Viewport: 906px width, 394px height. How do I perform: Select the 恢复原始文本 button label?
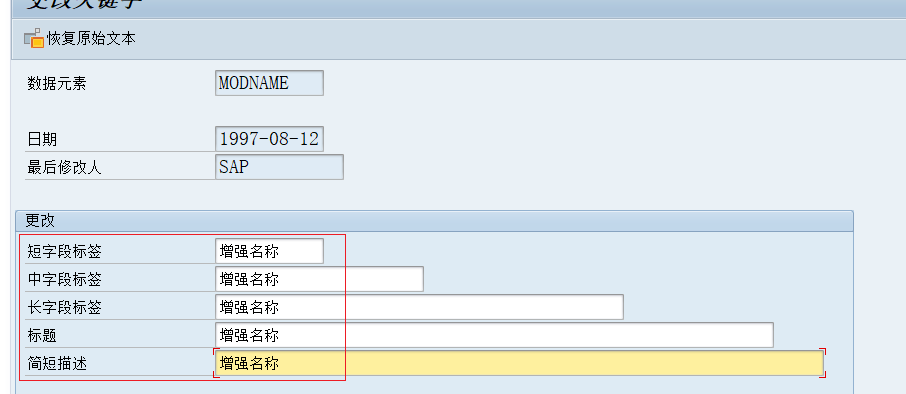(x=91, y=39)
